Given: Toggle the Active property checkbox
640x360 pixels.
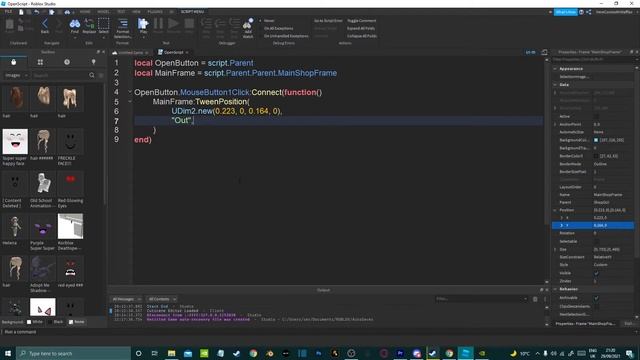Looking at the screenshot, I should (x=596, y=116).
